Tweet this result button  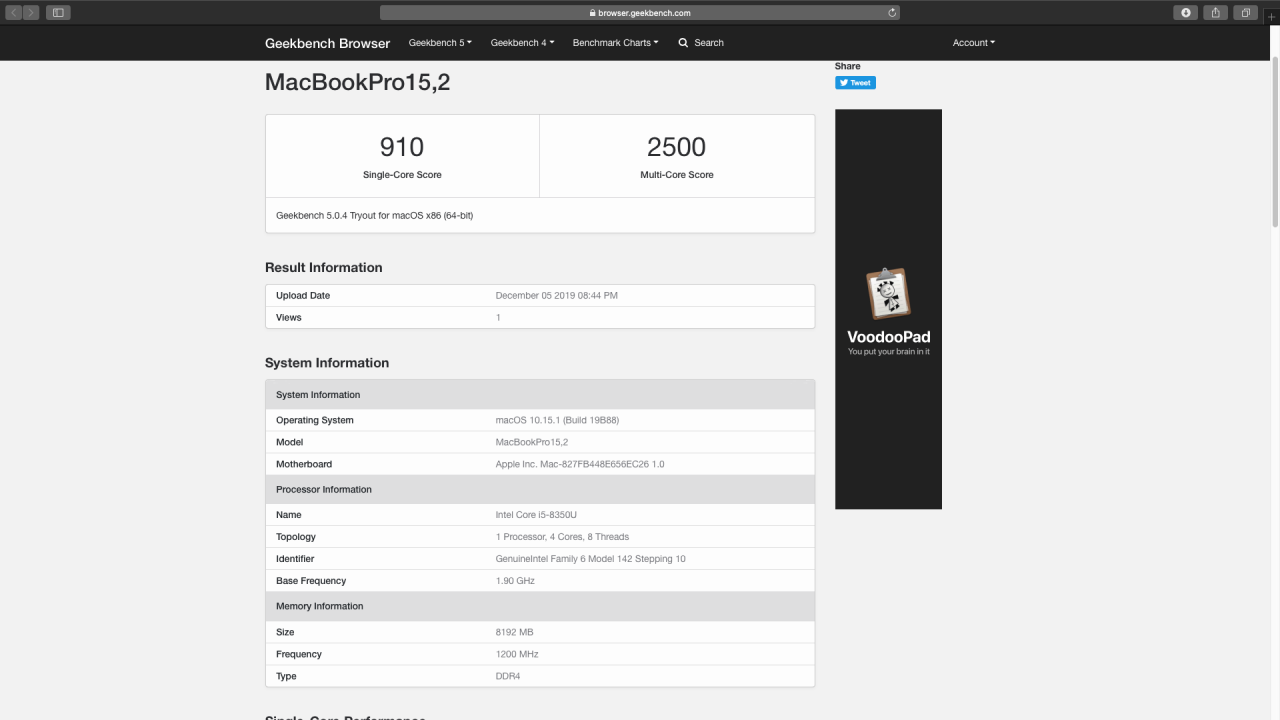coord(855,83)
